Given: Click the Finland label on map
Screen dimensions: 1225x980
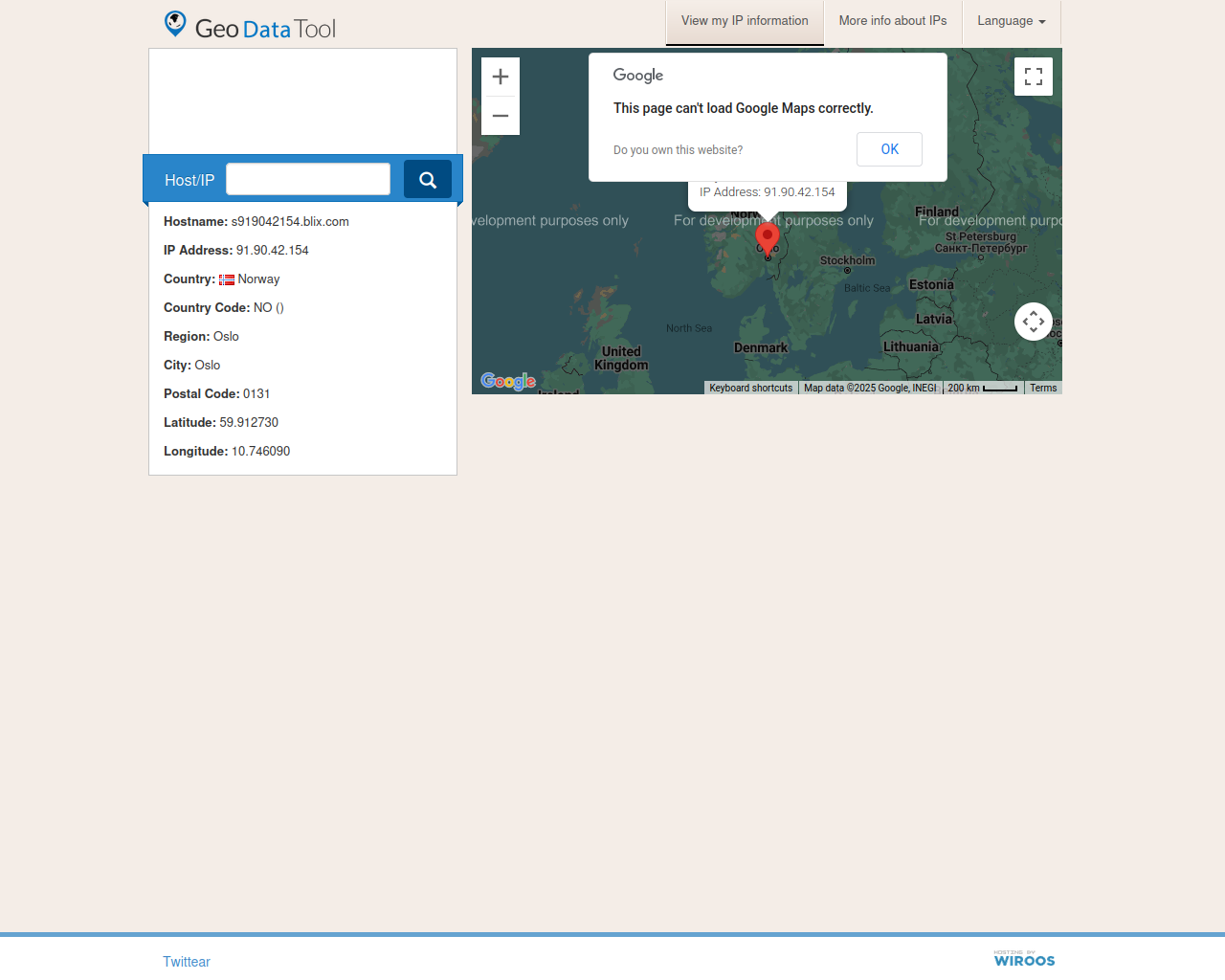Looking at the screenshot, I should click(937, 212).
